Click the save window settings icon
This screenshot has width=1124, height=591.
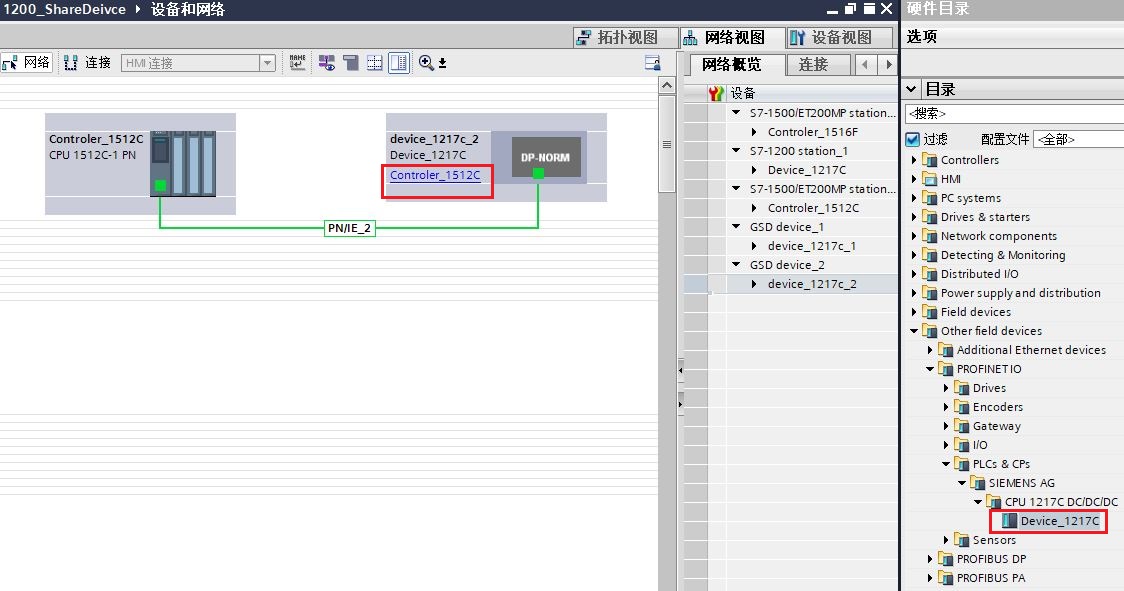click(x=652, y=62)
